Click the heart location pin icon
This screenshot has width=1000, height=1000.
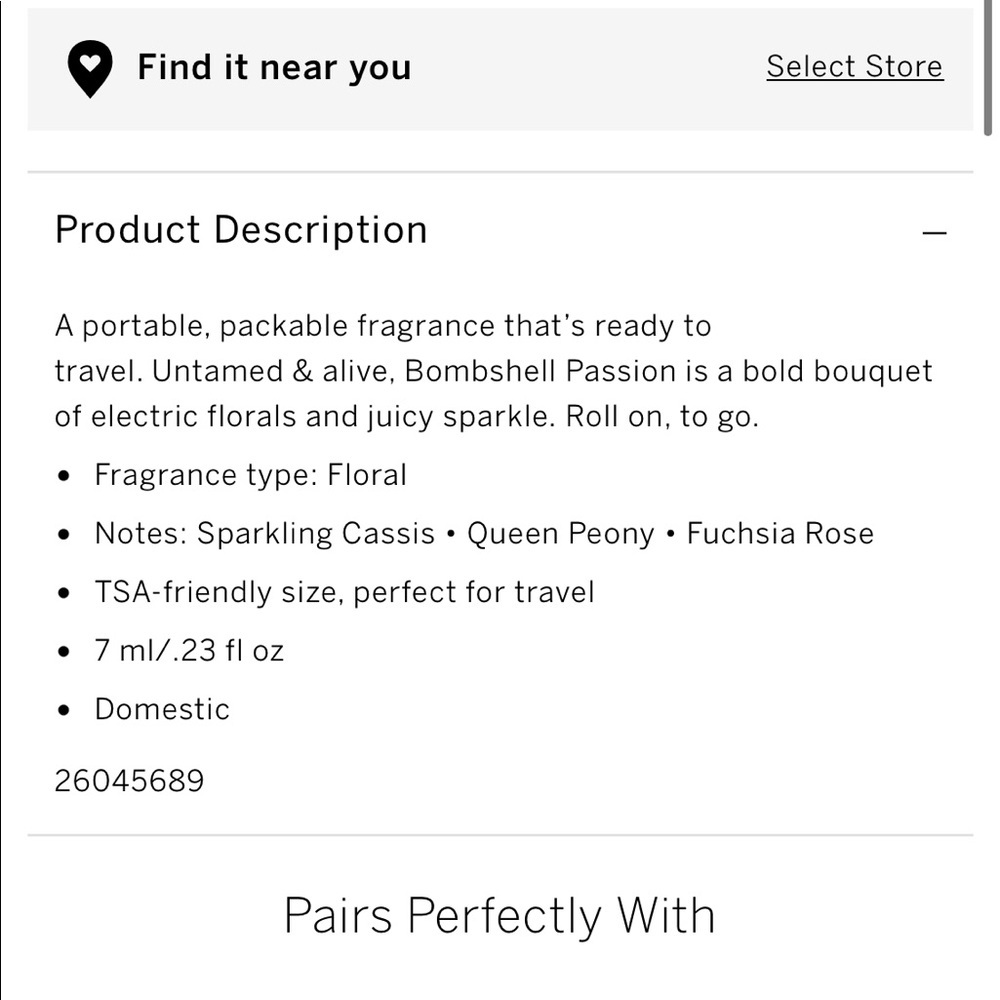90,69
